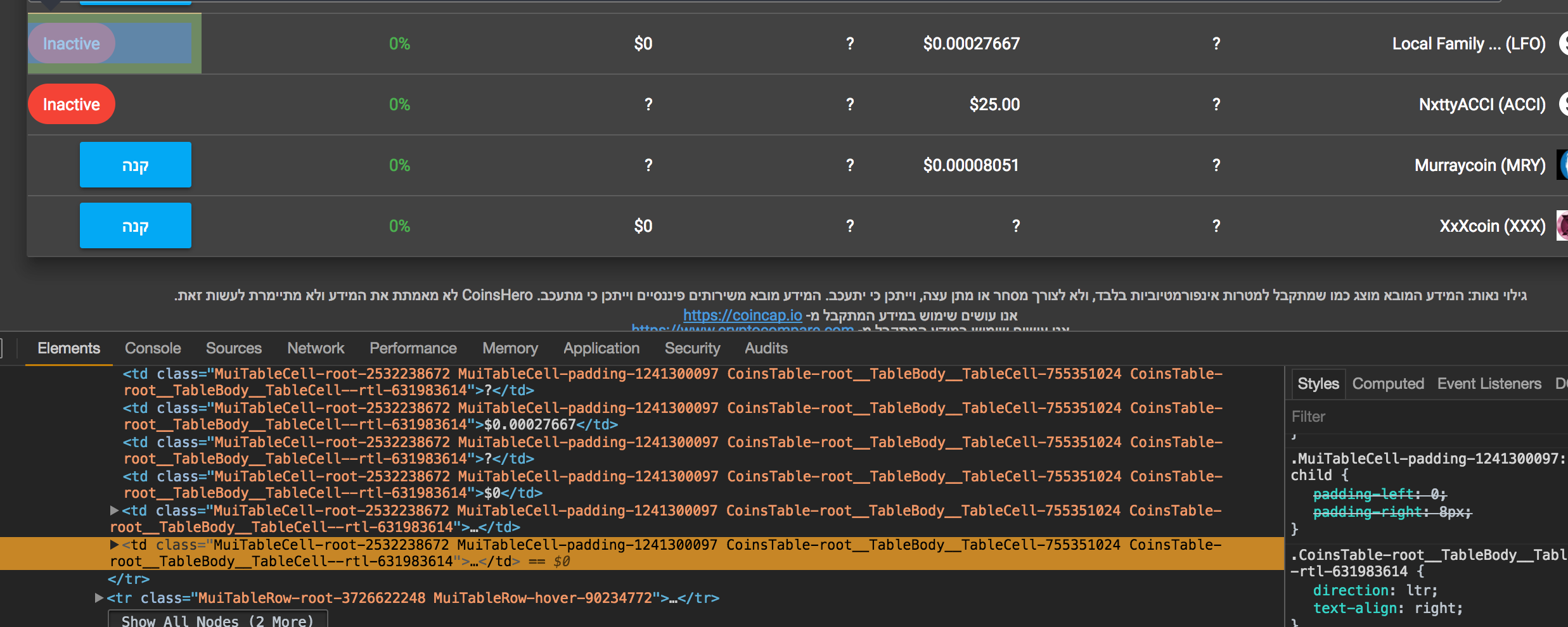Switch to the Console panel in DevTools

tap(152, 348)
